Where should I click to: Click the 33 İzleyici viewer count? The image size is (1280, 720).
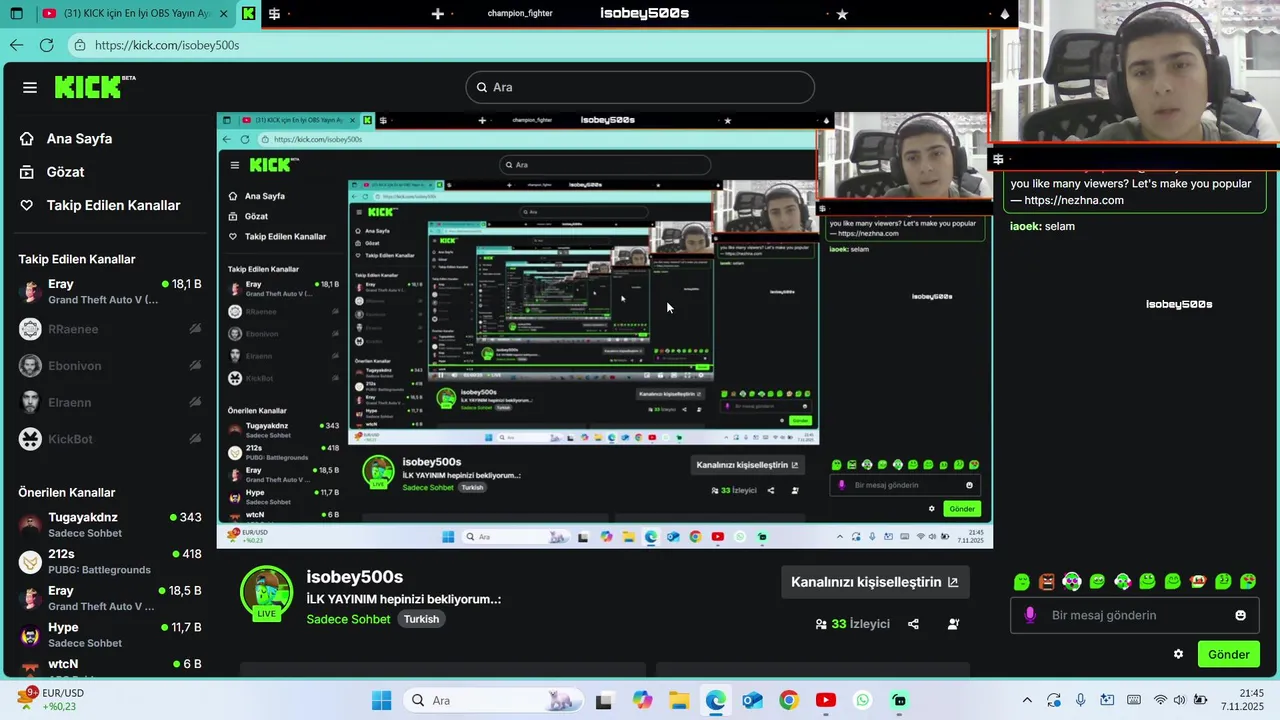tap(852, 624)
